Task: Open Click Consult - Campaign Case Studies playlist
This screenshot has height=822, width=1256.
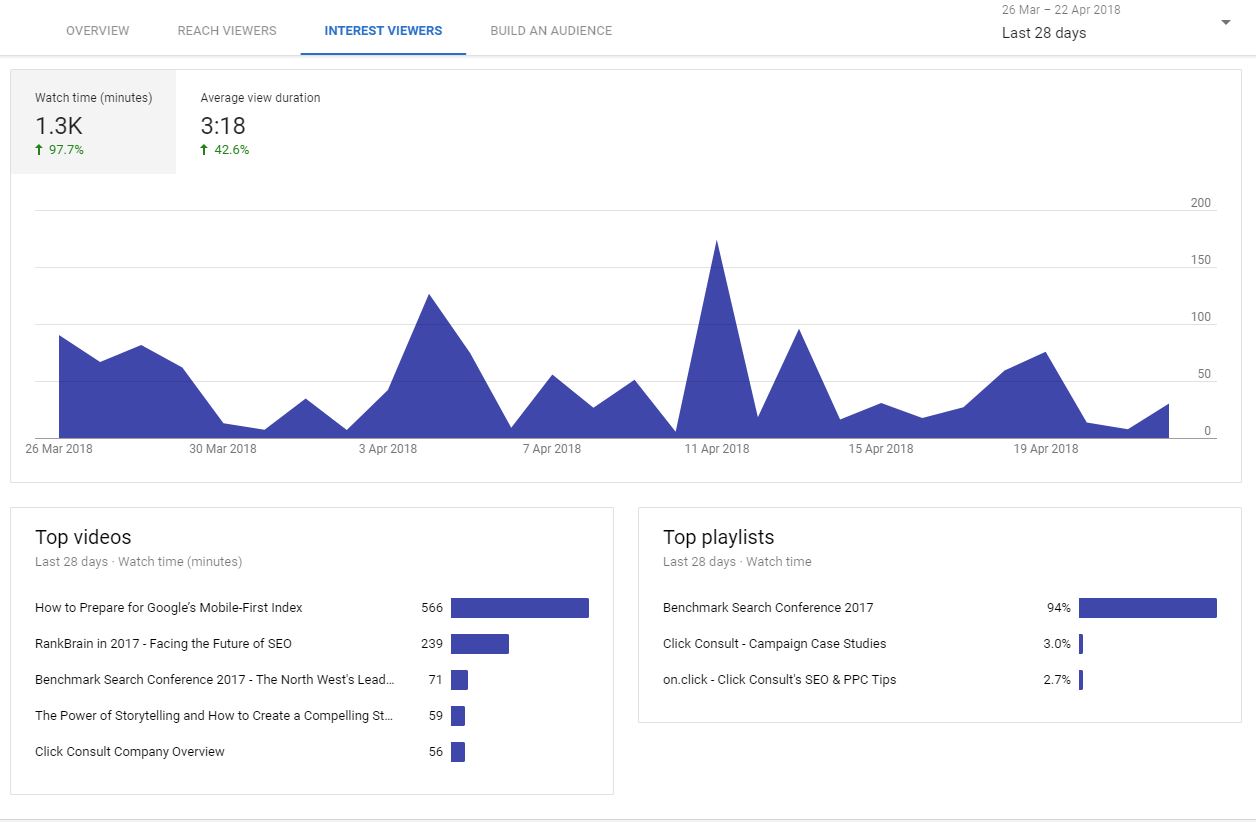Action: point(774,644)
